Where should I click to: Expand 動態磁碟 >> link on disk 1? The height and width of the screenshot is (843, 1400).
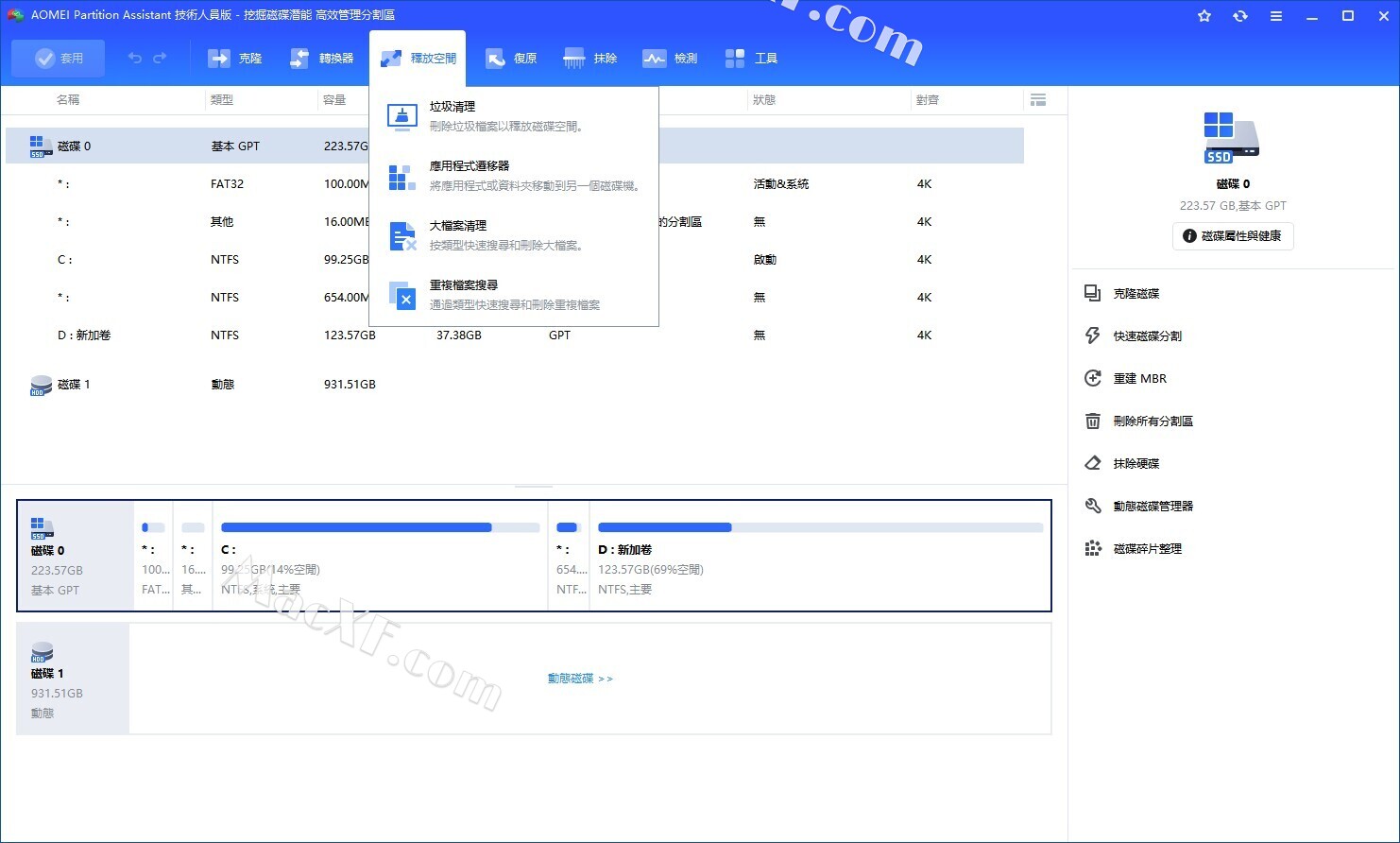pos(580,679)
